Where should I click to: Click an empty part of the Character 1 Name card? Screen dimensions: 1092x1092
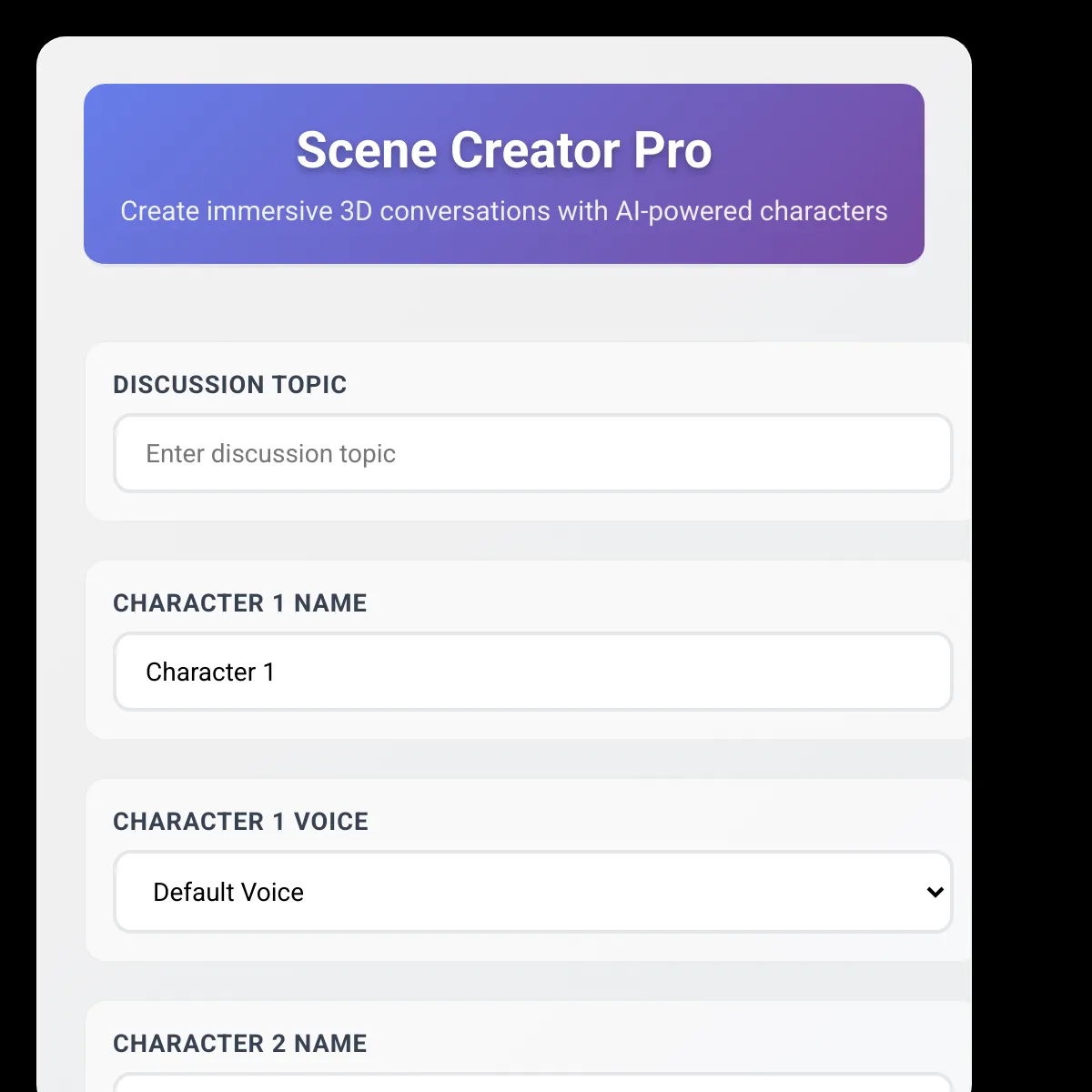[637, 602]
